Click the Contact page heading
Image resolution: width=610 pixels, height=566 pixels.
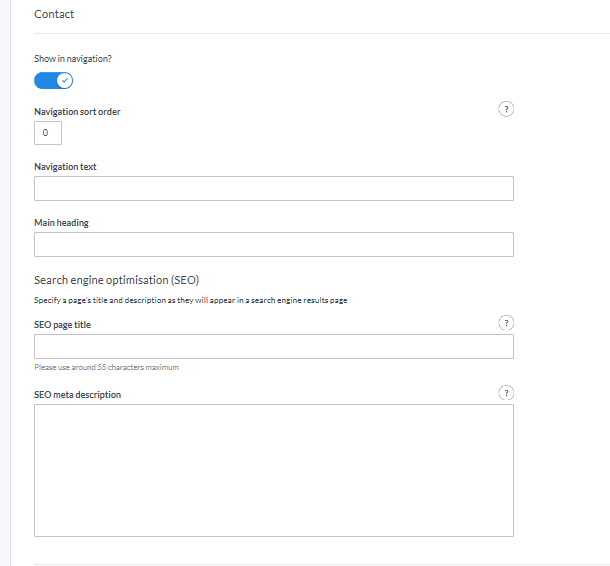[x=54, y=15]
